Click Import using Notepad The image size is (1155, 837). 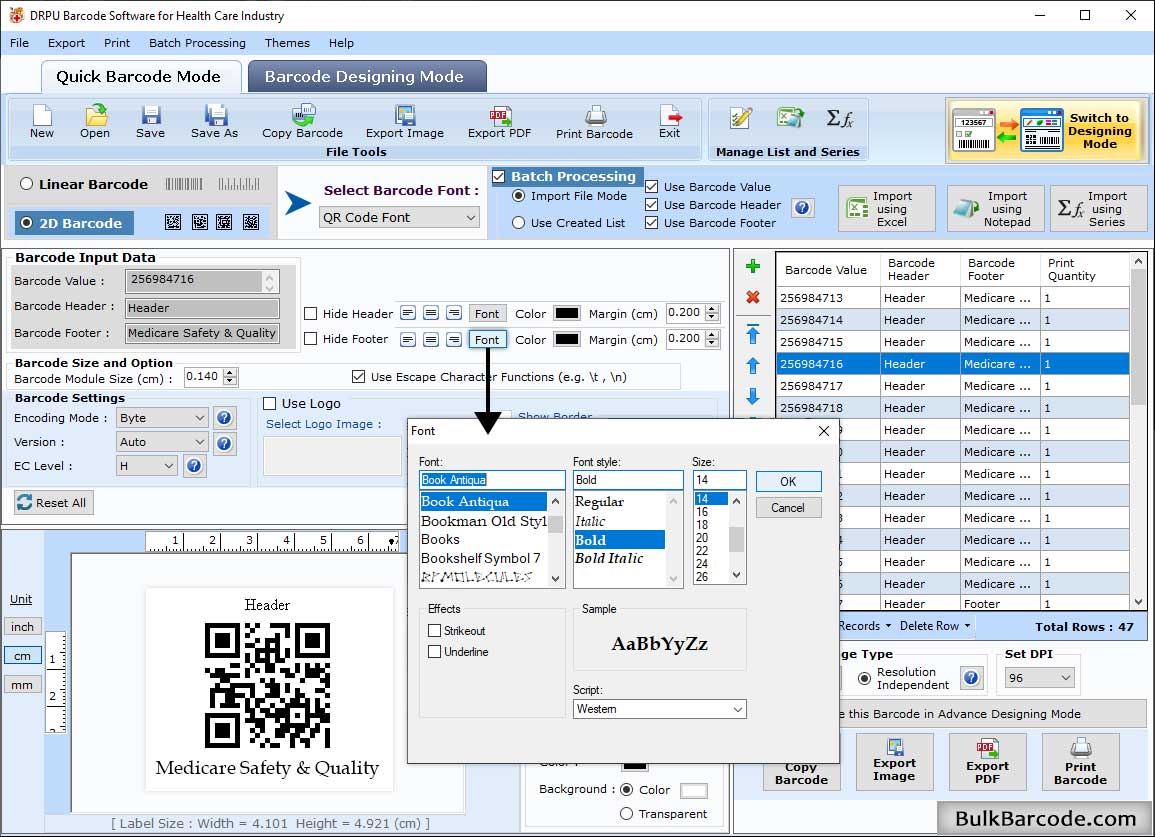pyautogui.click(x=995, y=209)
